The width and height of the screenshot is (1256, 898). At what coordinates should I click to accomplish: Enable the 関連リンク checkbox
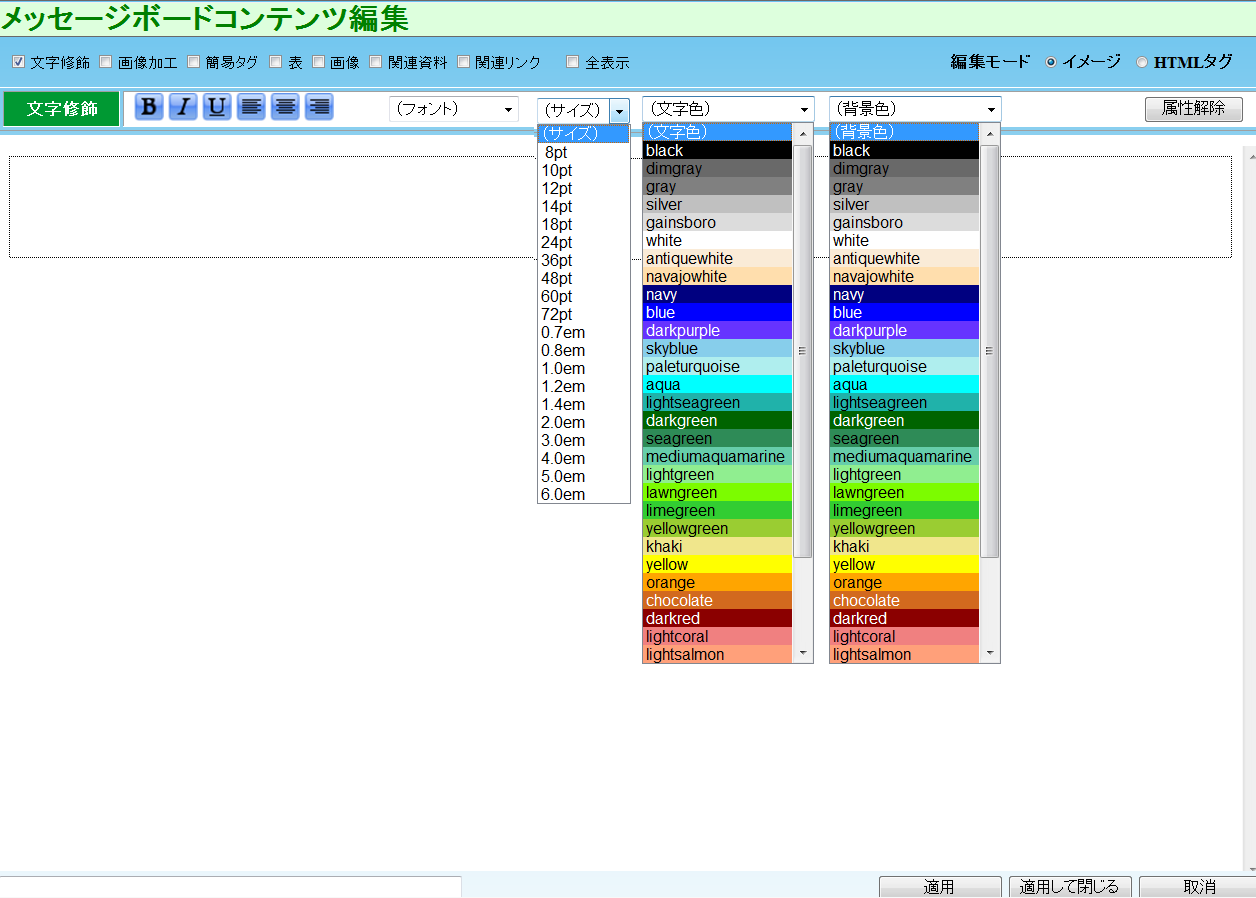[463, 62]
